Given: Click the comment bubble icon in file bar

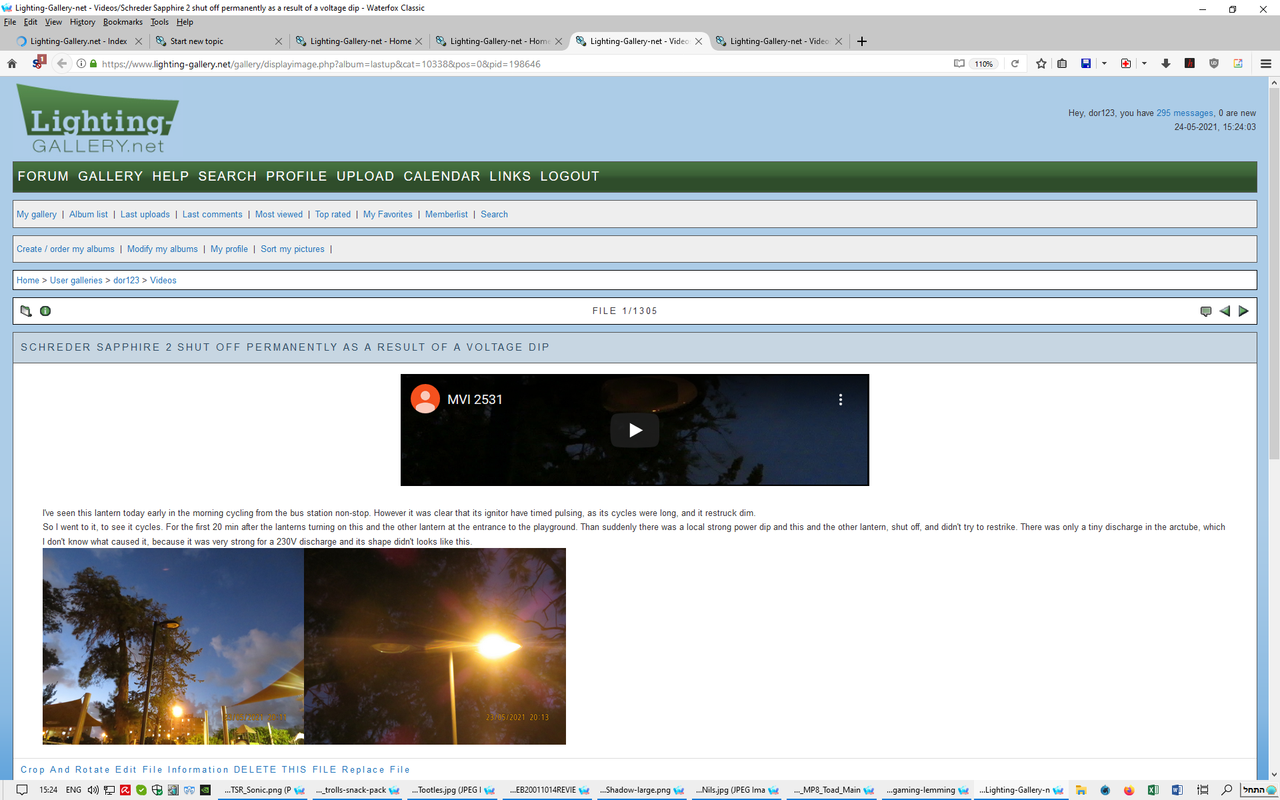Looking at the screenshot, I should click(x=1206, y=311).
